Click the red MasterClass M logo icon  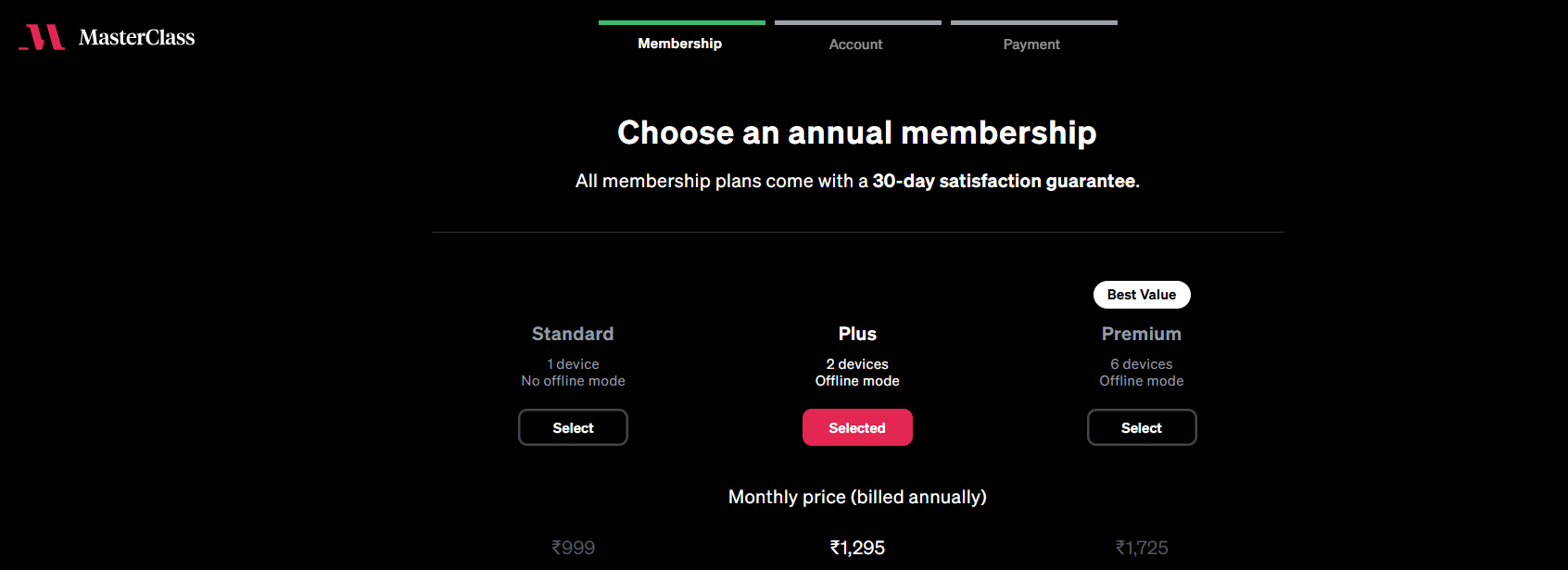pos(43,37)
